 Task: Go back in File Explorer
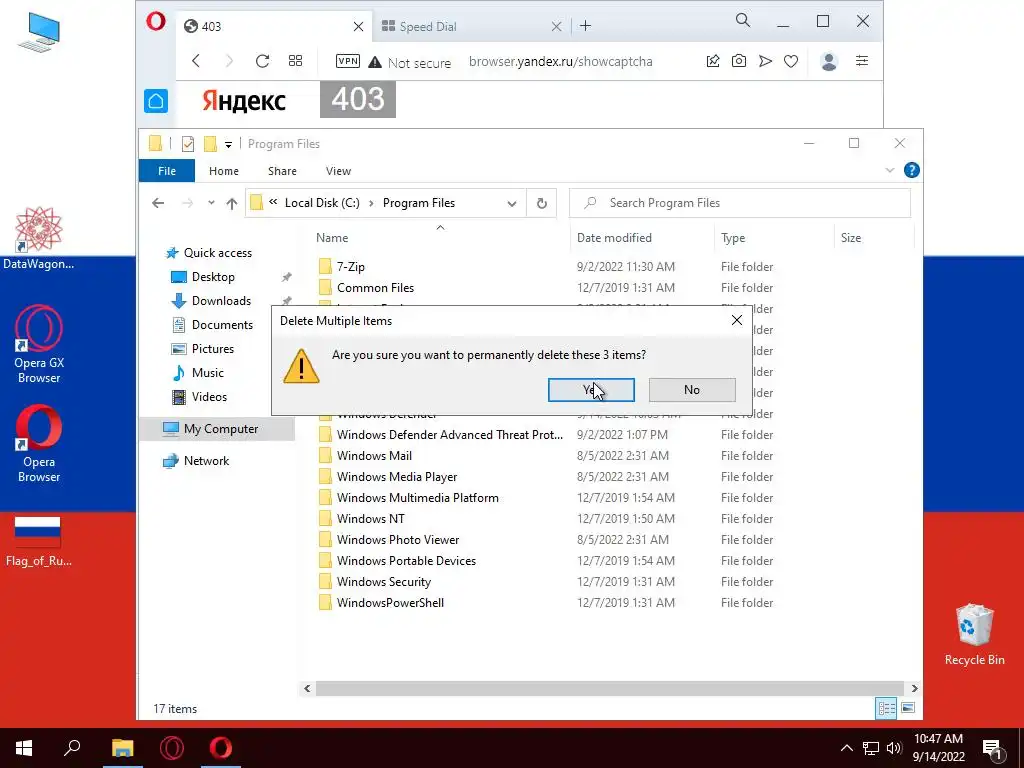click(x=158, y=203)
